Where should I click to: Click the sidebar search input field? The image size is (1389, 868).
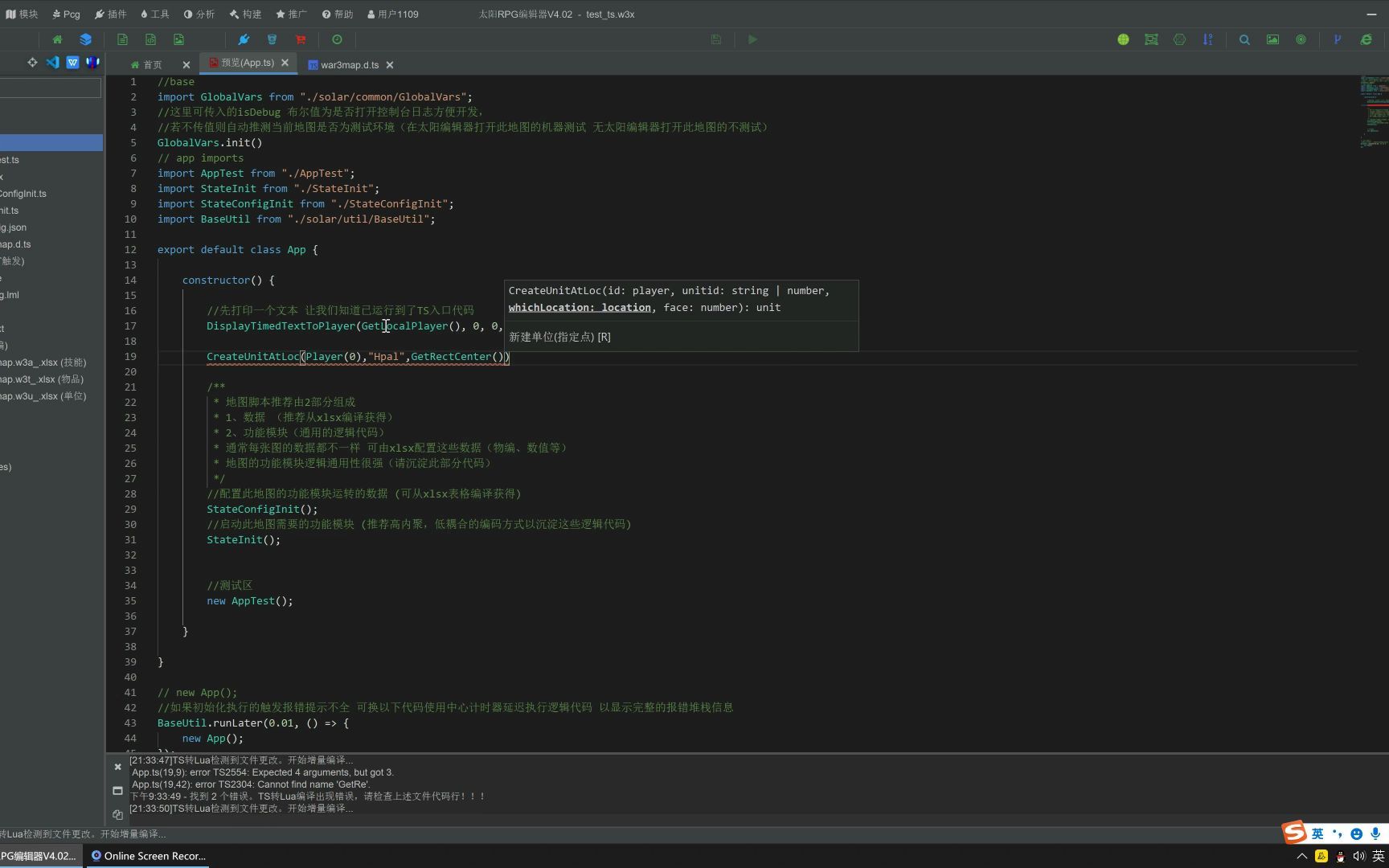[x=50, y=88]
